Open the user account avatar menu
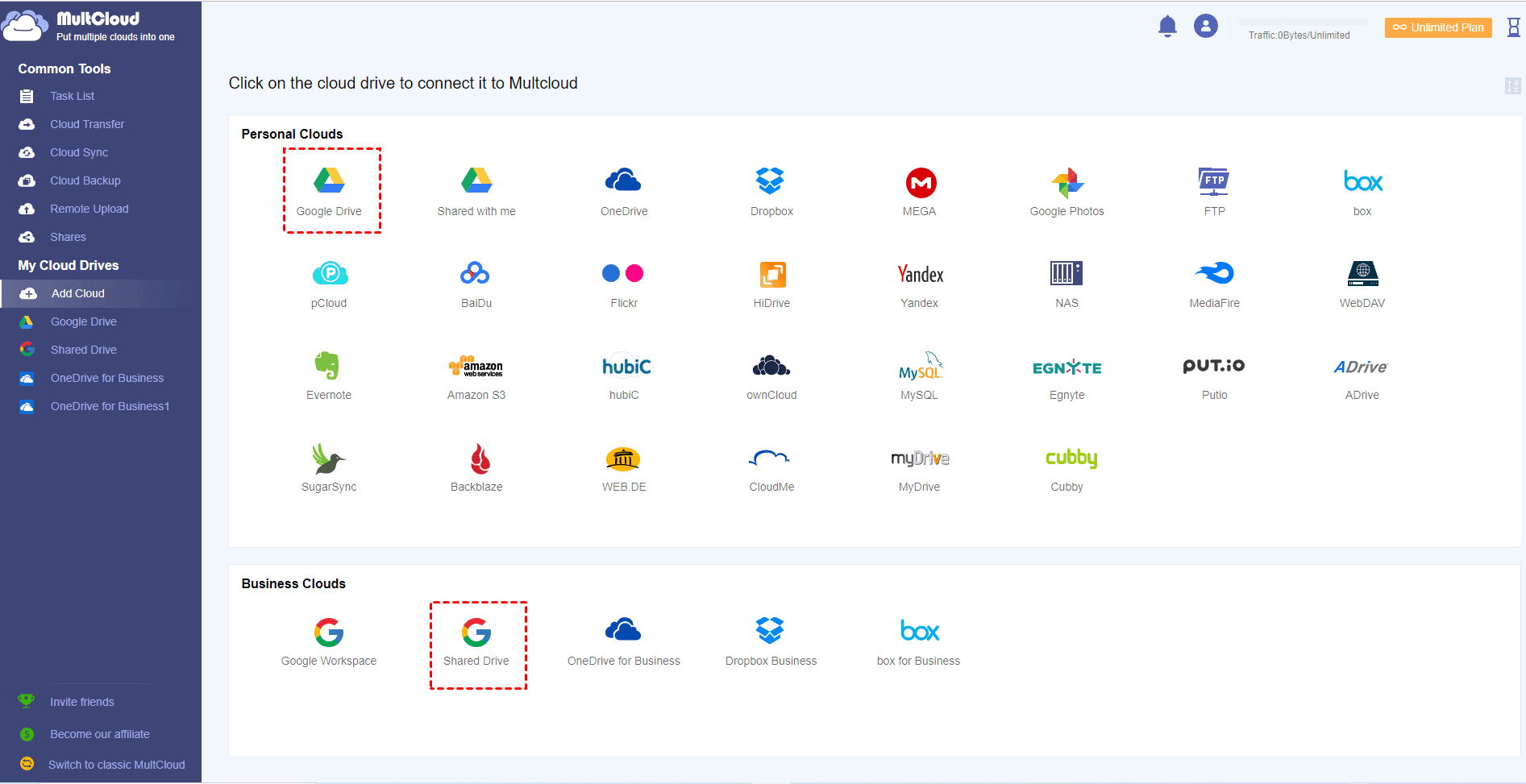 (1206, 27)
